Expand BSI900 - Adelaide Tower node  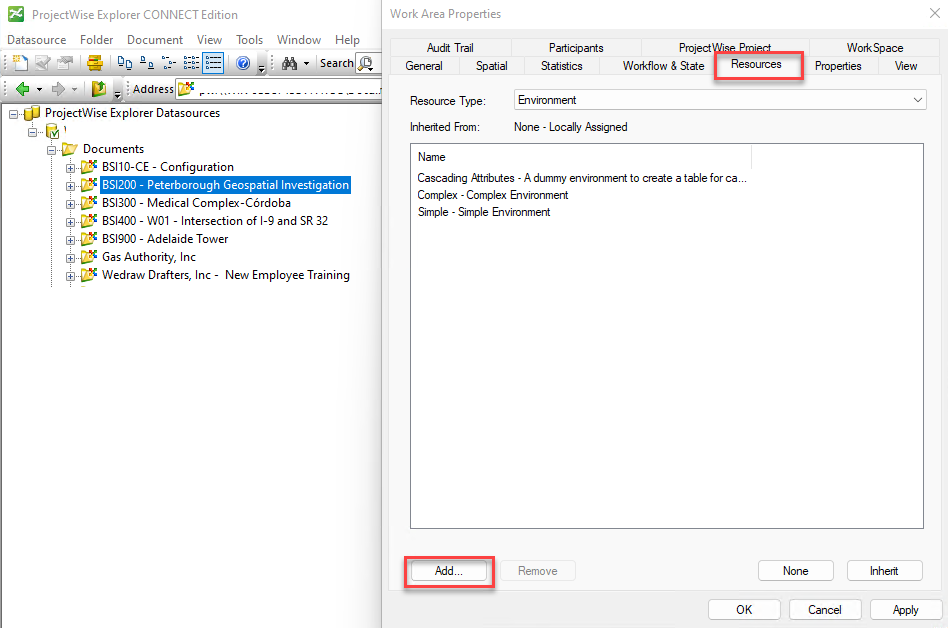[70, 241]
